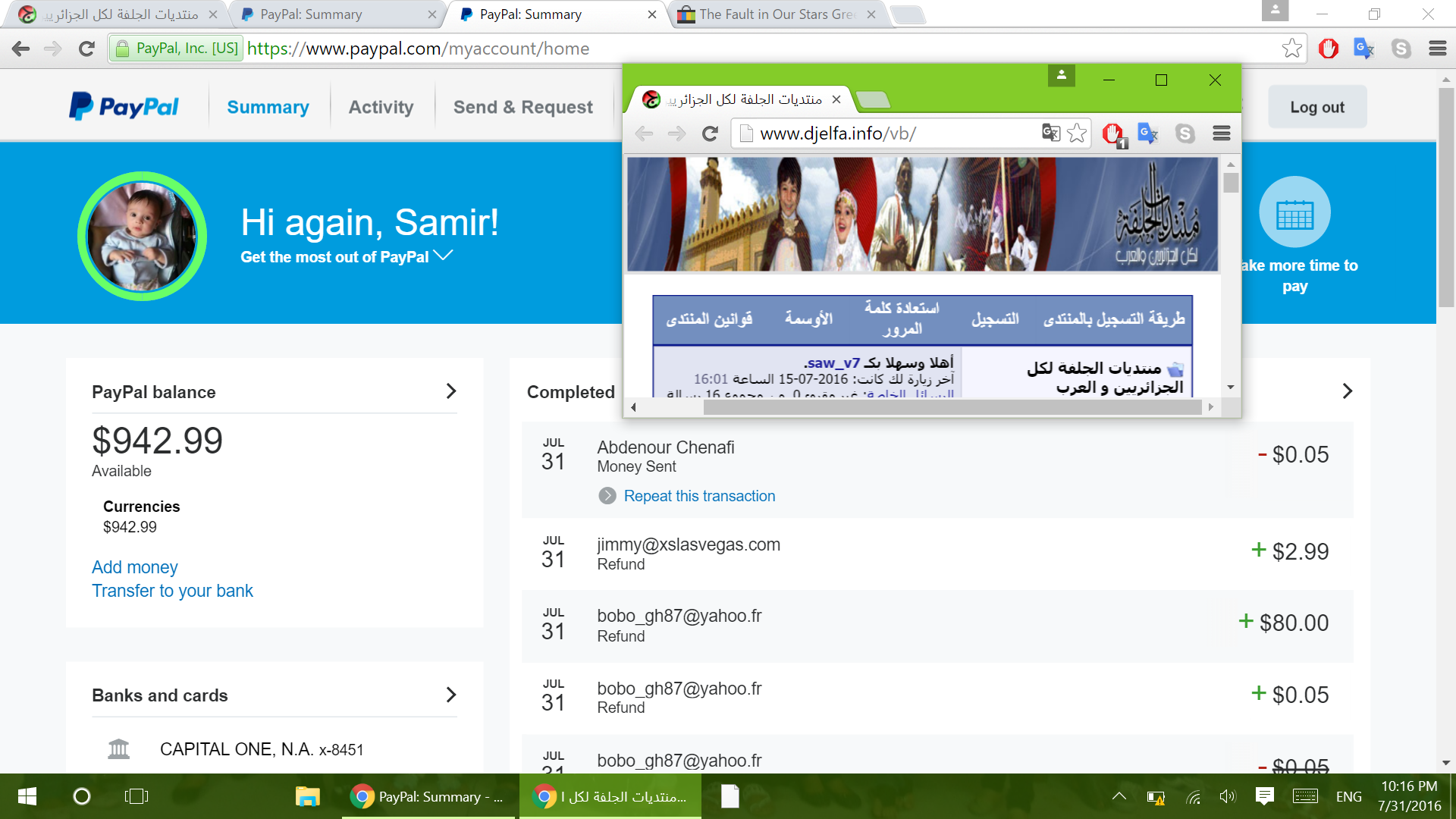This screenshot has width=1456, height=819.
Task: Click Transfer to your bank link
Action: [172, 591]
